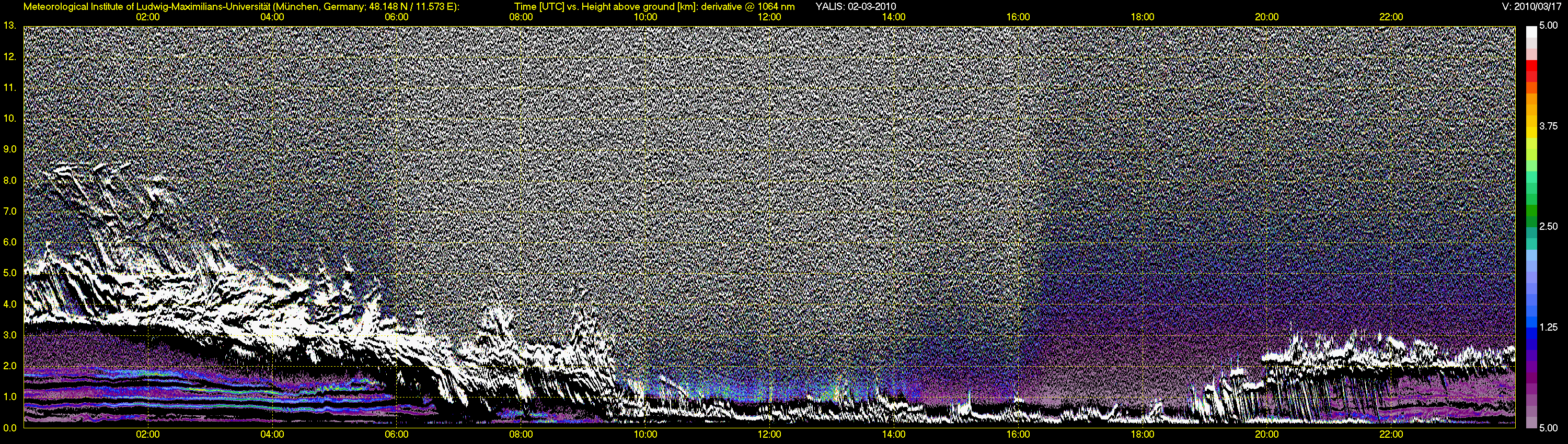
Task: Select the 14:00 label on the bottom time axis
Action: pyautogui.click(x=894, y=435)
